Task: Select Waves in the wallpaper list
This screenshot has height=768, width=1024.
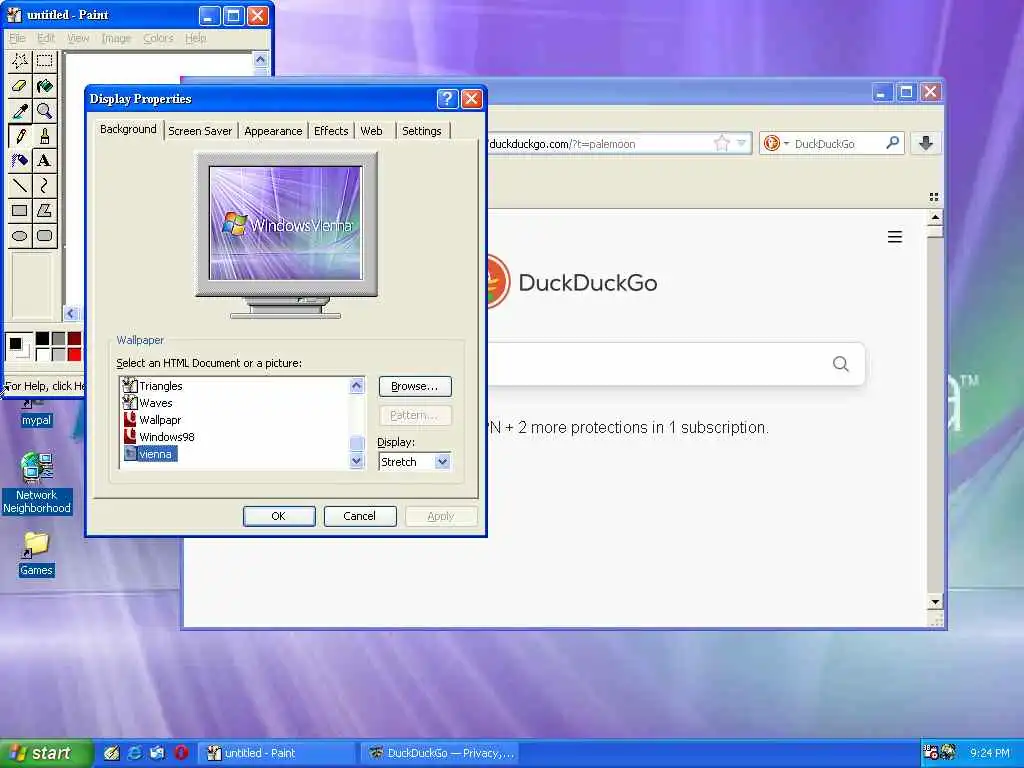Action: click(155, 403)
